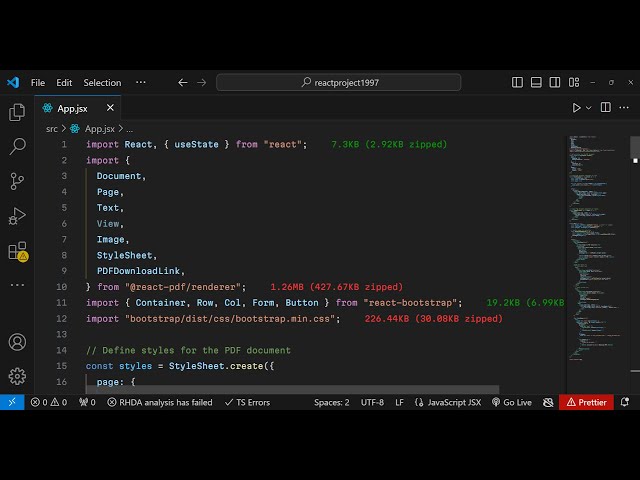Open the Manage gear settings icon

click(x=17, y=376)
